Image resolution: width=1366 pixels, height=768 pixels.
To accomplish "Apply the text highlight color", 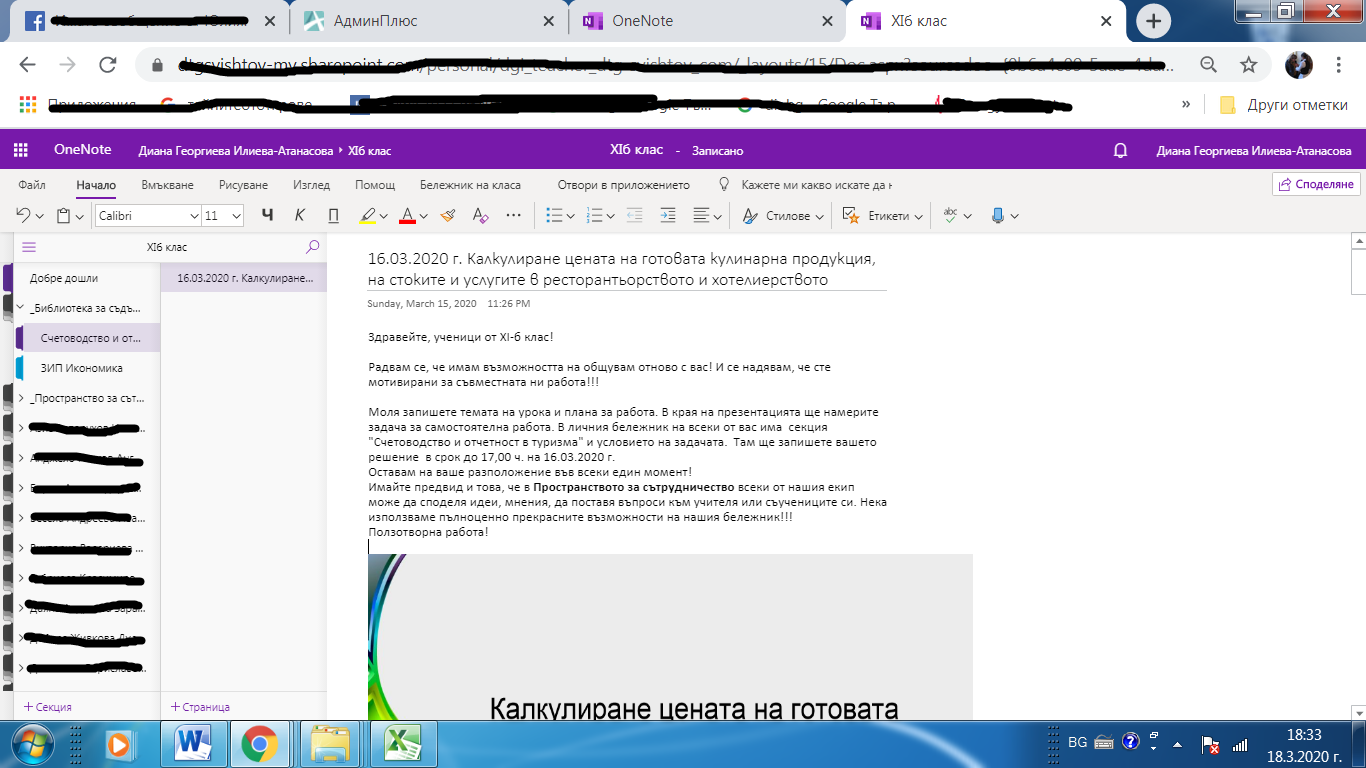I will [x=367, y=215].
